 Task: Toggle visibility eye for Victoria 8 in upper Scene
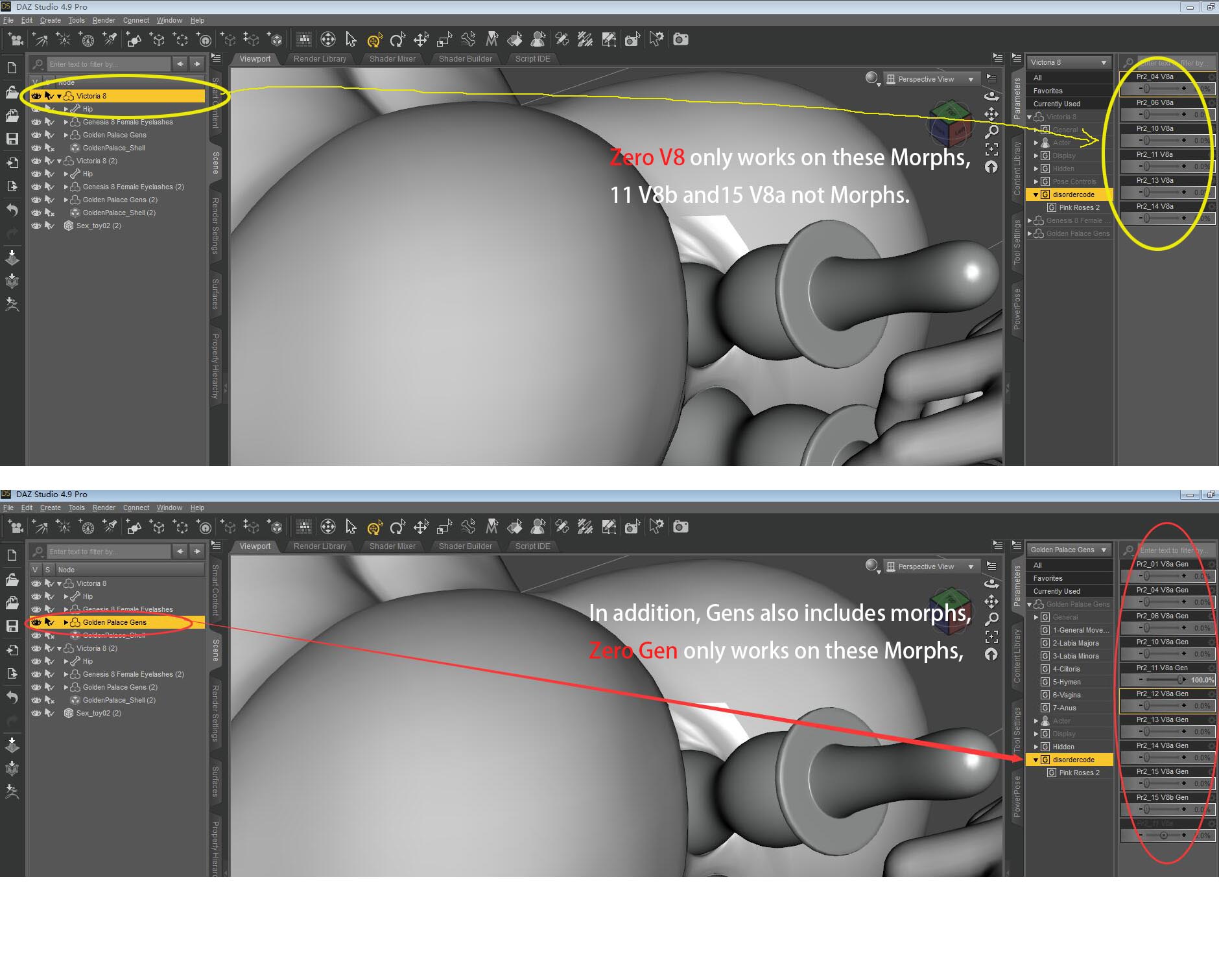(x=36, y=96)
